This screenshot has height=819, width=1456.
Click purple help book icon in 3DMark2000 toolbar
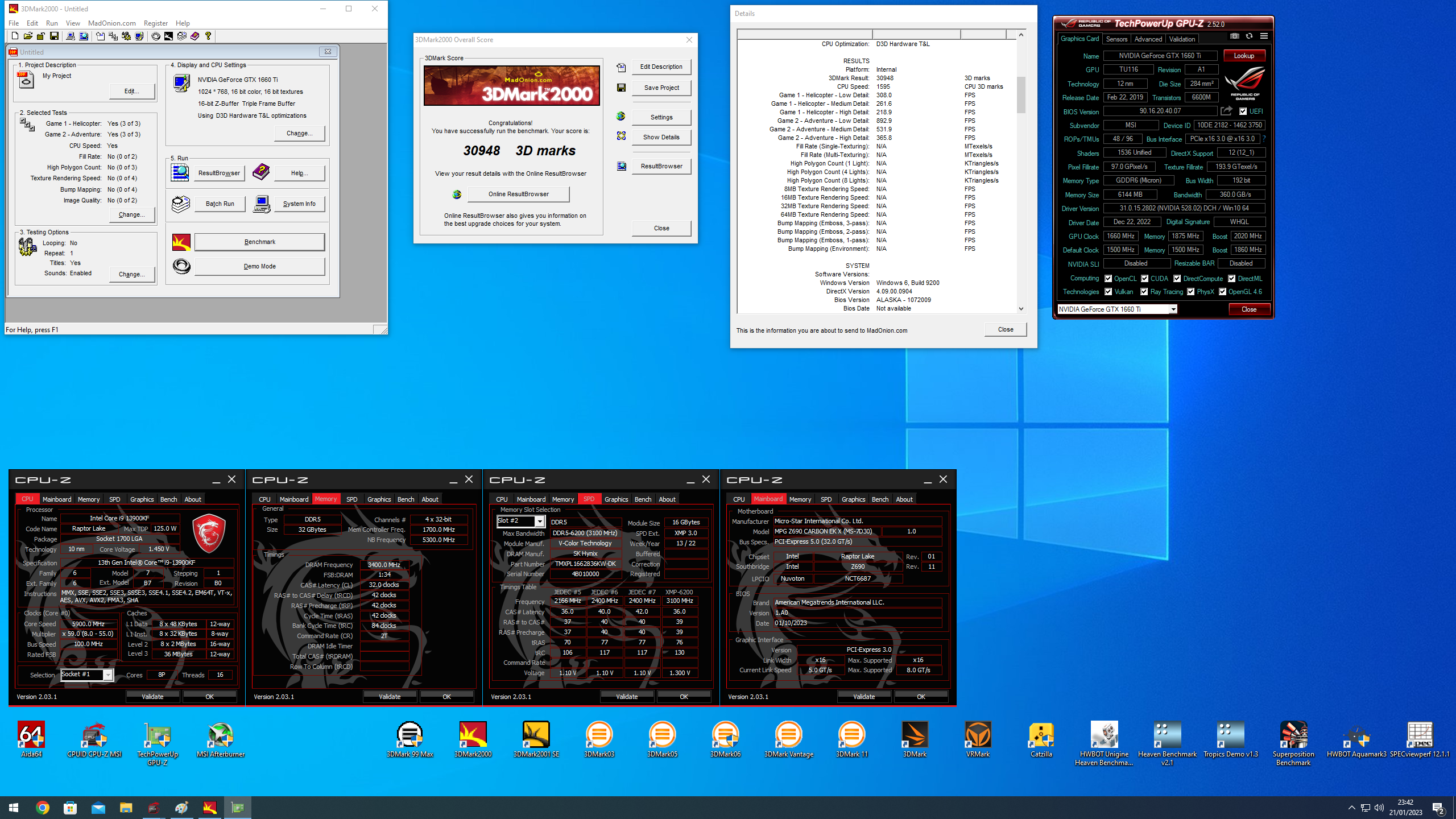195,36
